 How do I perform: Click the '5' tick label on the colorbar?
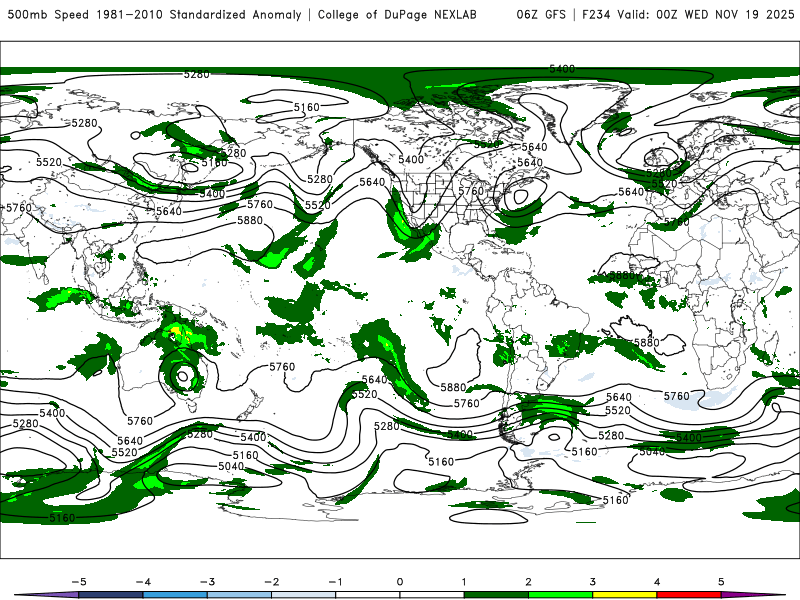[x=721, y=582]
